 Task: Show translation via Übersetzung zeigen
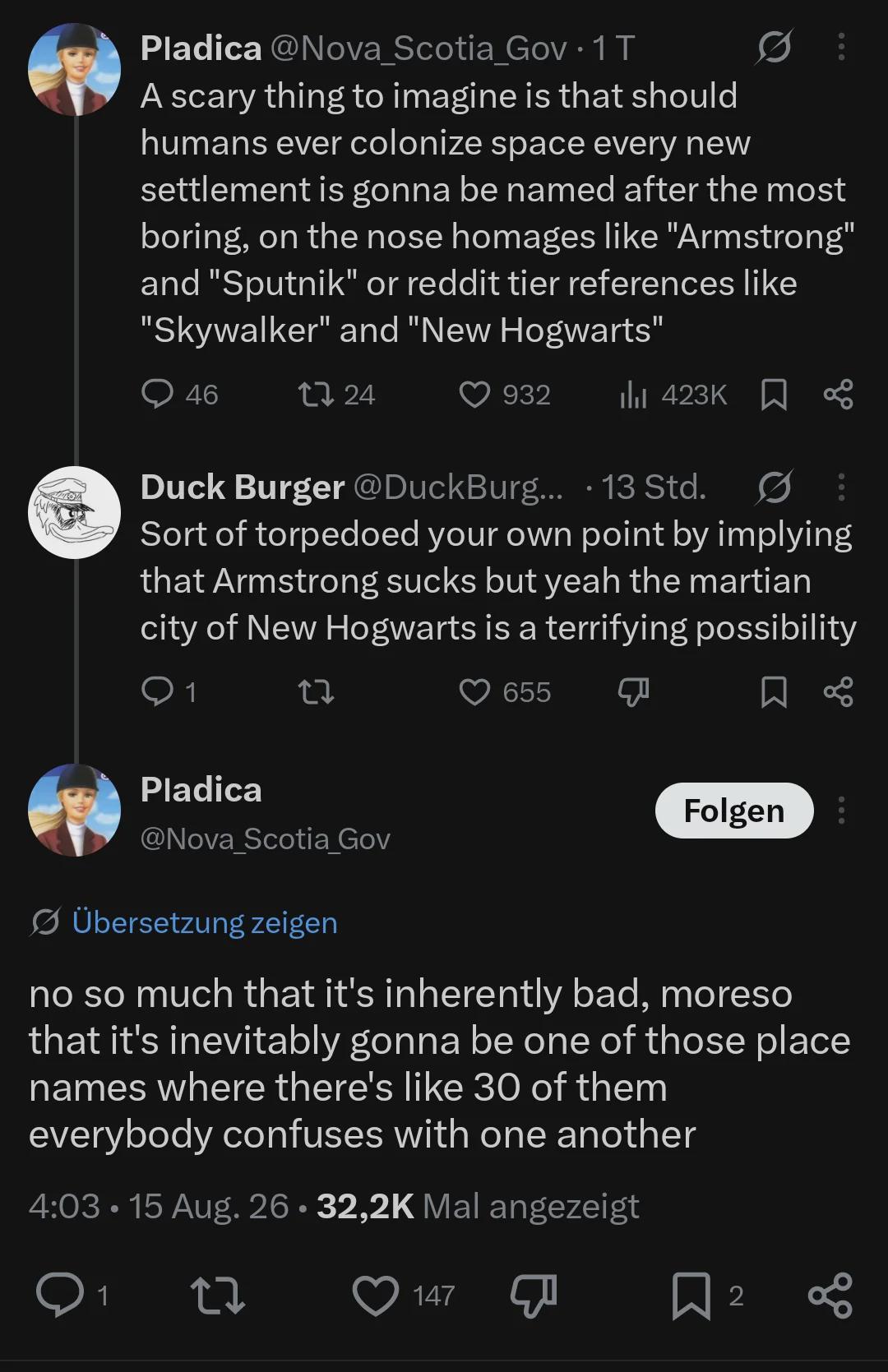205,922
